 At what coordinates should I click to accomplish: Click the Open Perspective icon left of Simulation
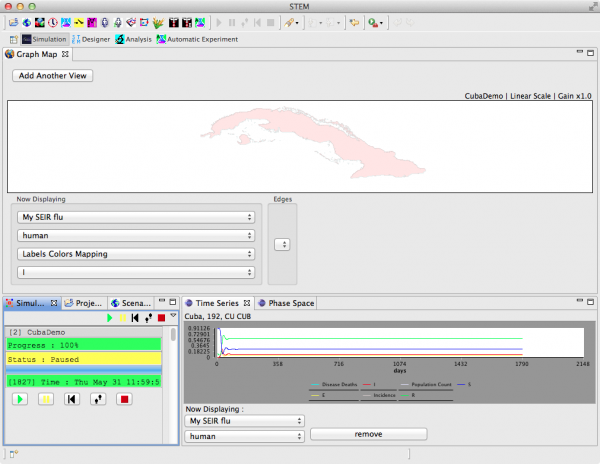tap(13, 39)
